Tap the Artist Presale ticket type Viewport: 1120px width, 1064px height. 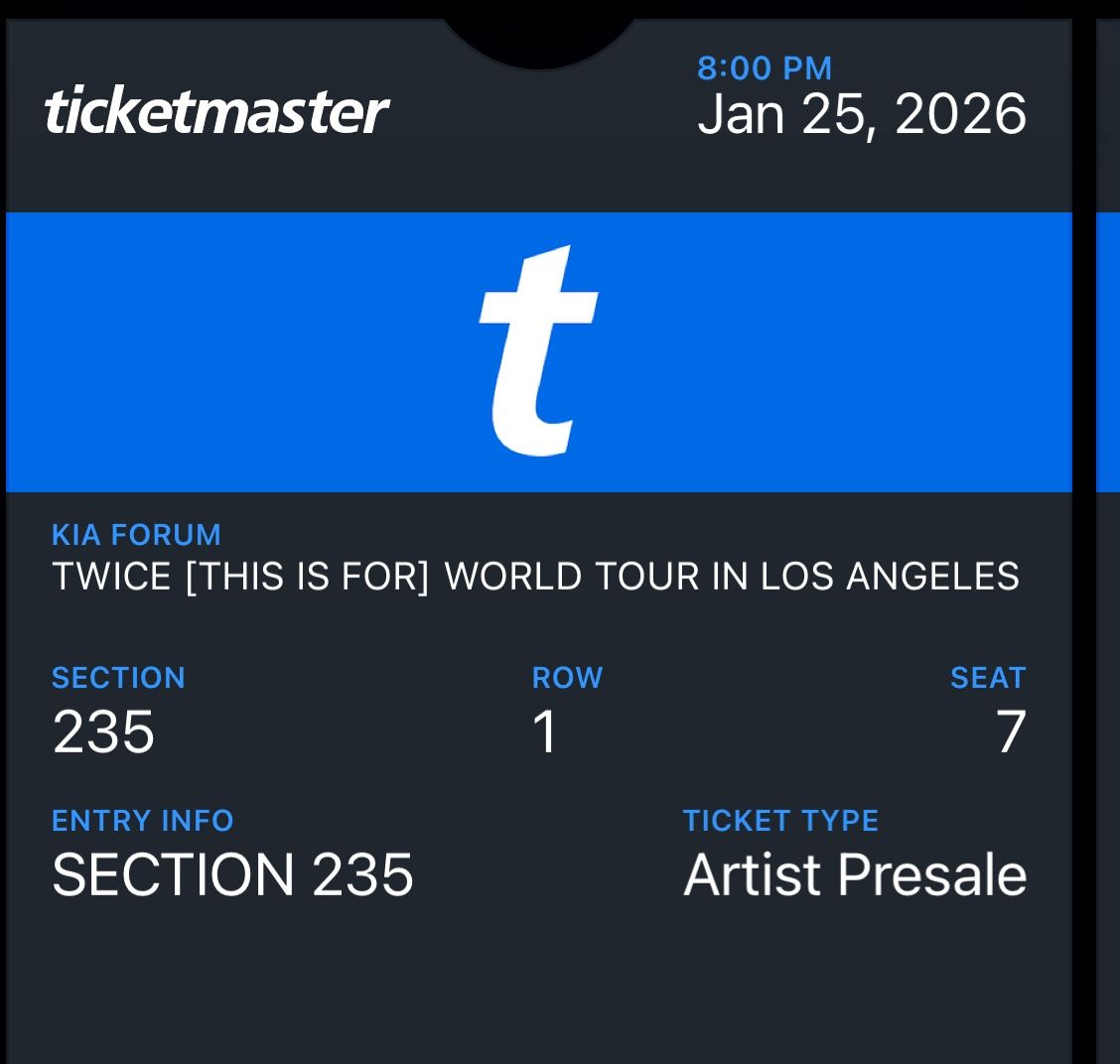854,875
